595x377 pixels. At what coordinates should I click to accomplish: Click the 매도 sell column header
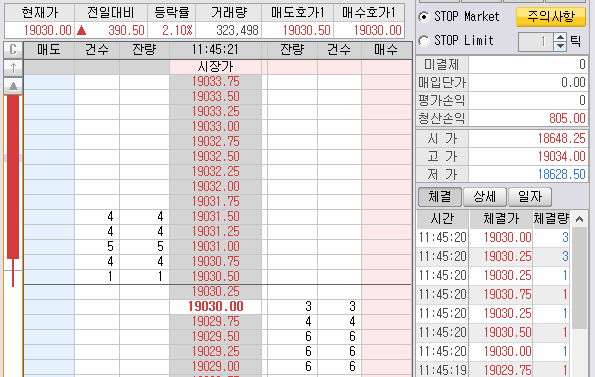49,50
